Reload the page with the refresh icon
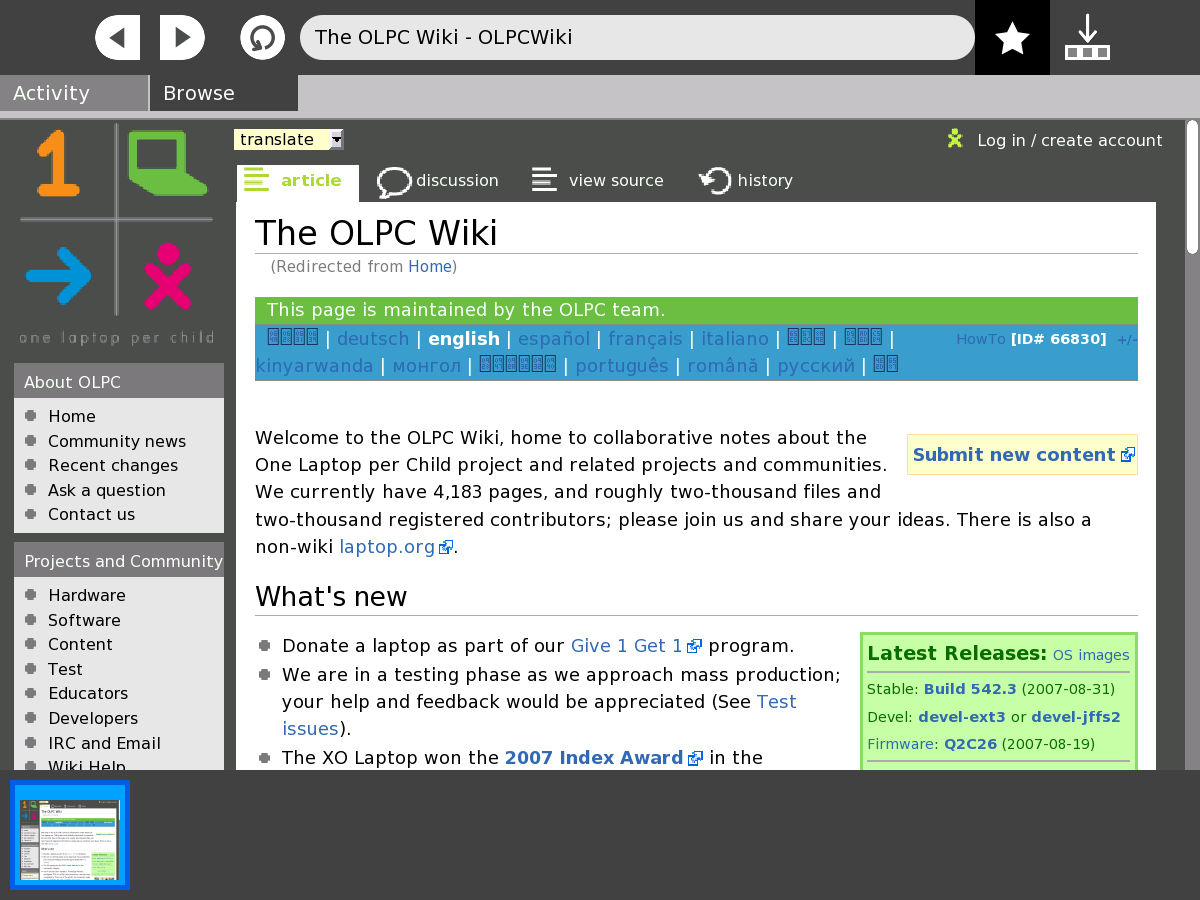Image resolution: width=1200 pixels, height=900 pixels. (x=262, y=38)
